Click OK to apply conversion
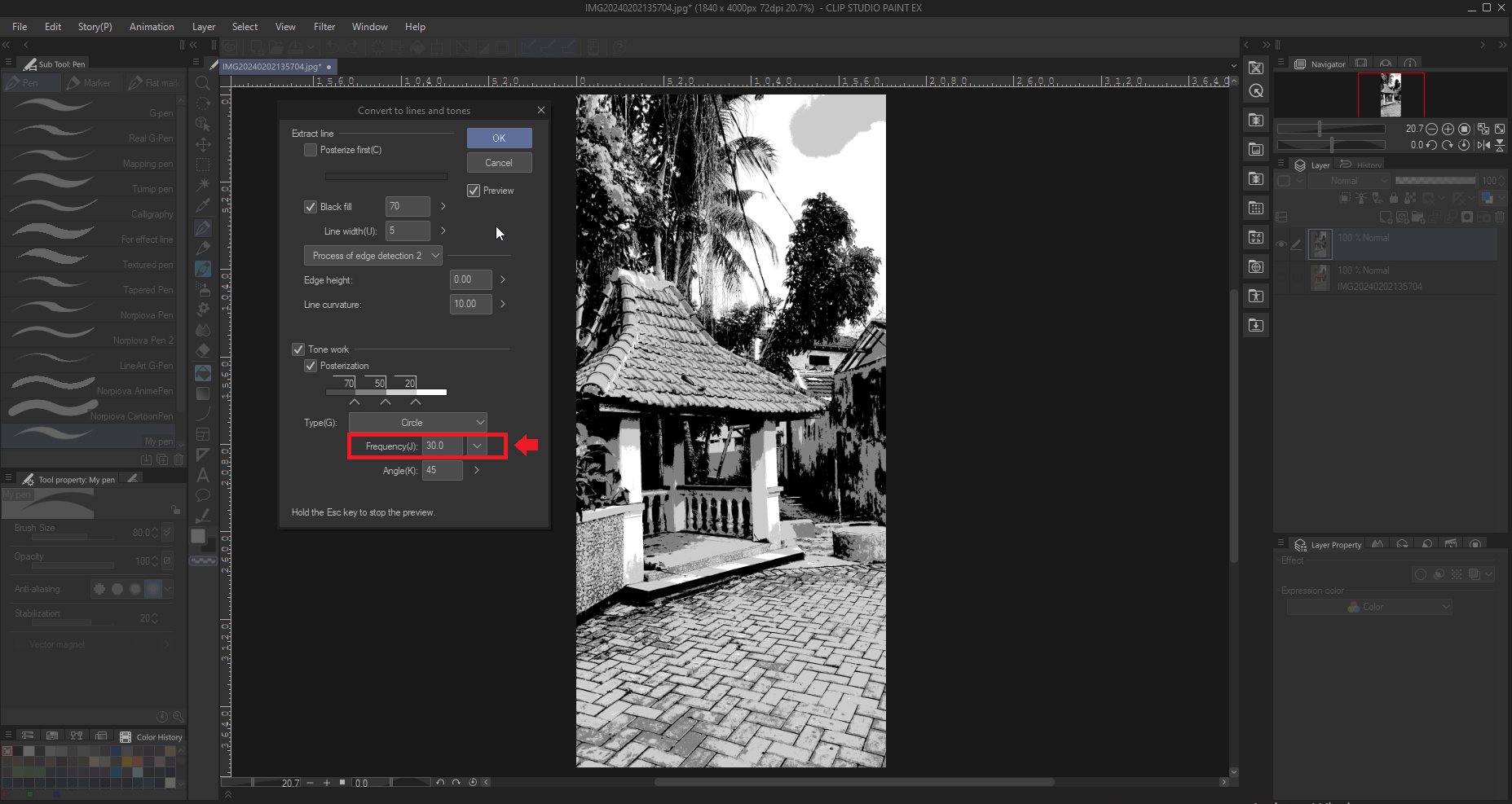 click(x=499, y=138)
